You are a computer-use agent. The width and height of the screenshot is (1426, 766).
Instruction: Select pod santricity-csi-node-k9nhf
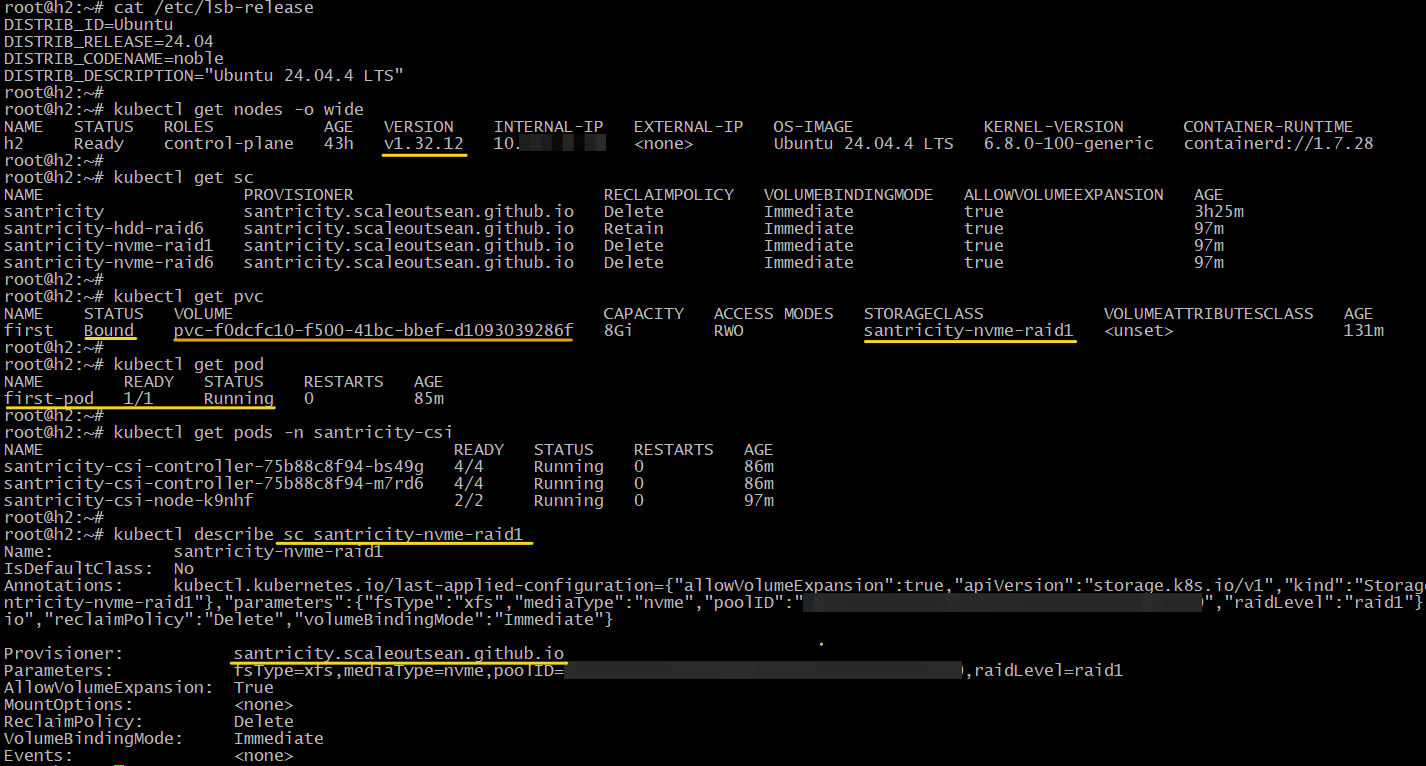[129, 501]
